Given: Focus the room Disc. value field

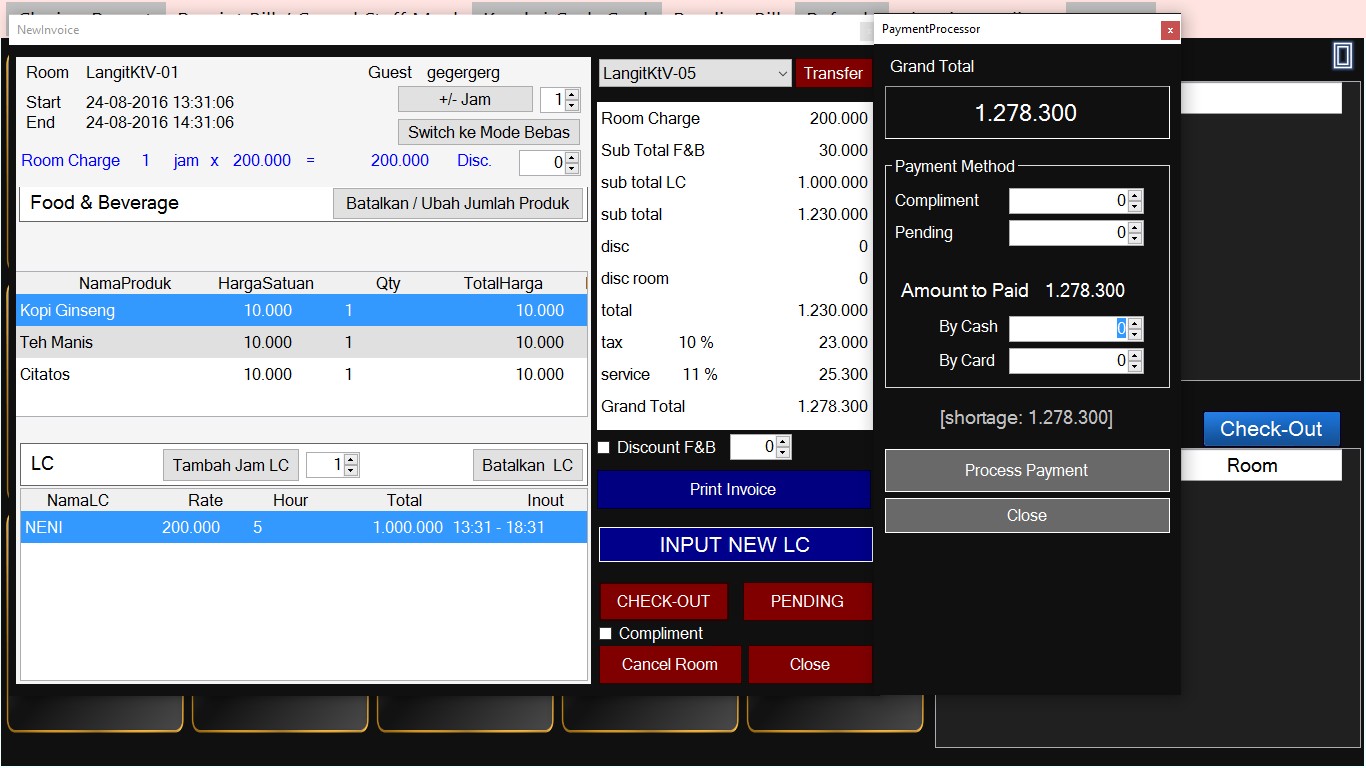Looking at the screenshot, I should pyautogui.click(x=542, y=162).
